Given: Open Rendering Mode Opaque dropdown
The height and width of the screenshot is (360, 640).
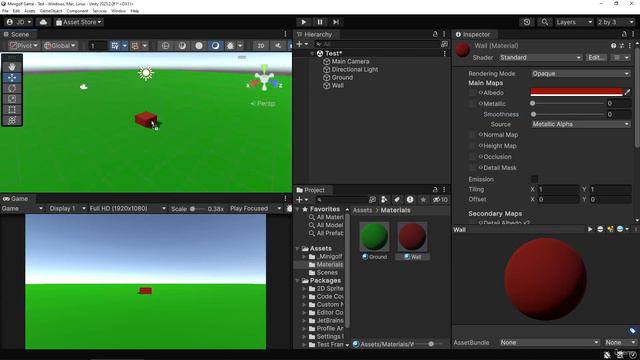Looking at the screenshot, I should pyautogui.click(x=580, y=73).
